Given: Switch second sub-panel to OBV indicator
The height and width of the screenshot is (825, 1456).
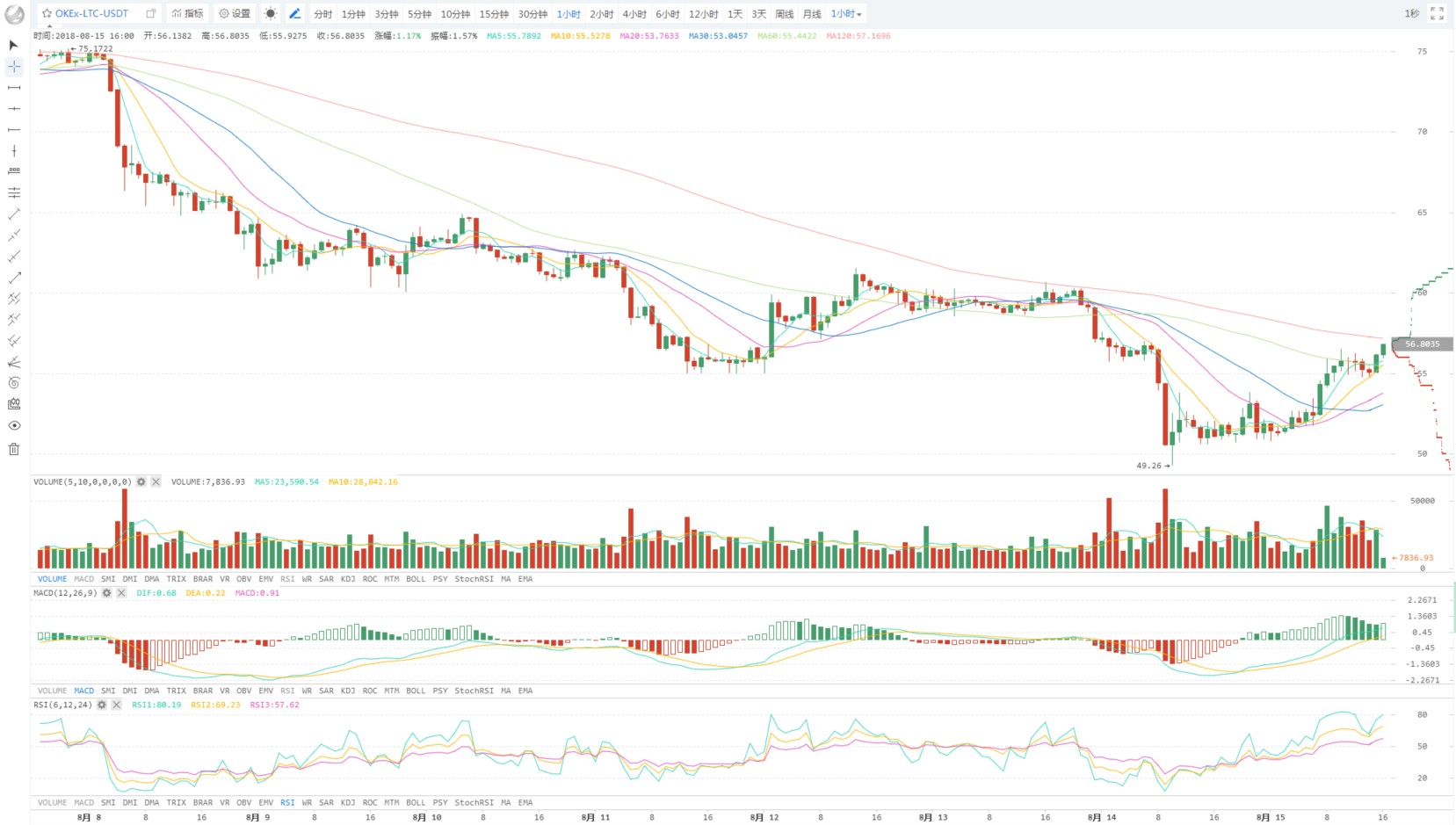Looking at the screenshot, I should [244, 691].
